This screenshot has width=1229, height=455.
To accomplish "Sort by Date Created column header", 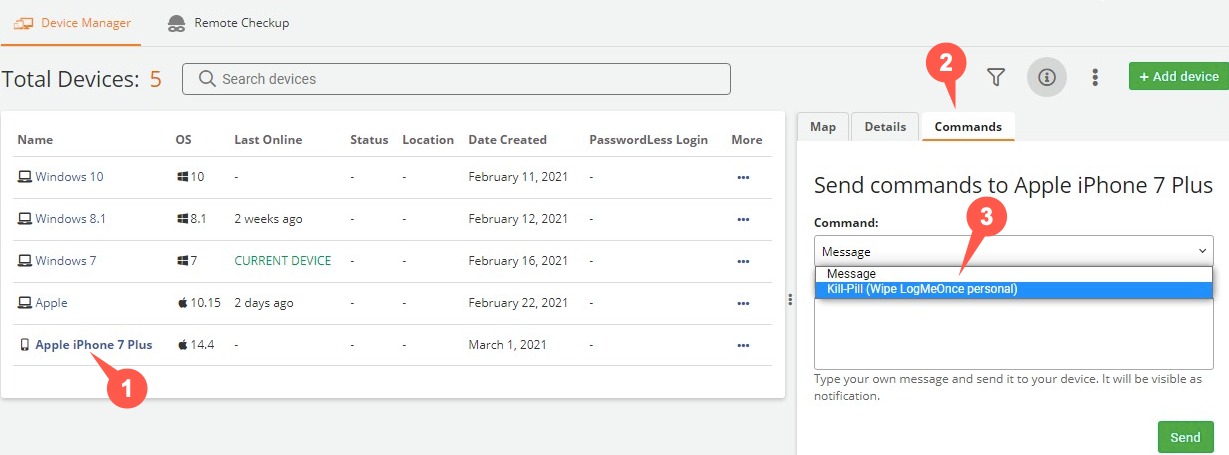I will click(507, 140).
